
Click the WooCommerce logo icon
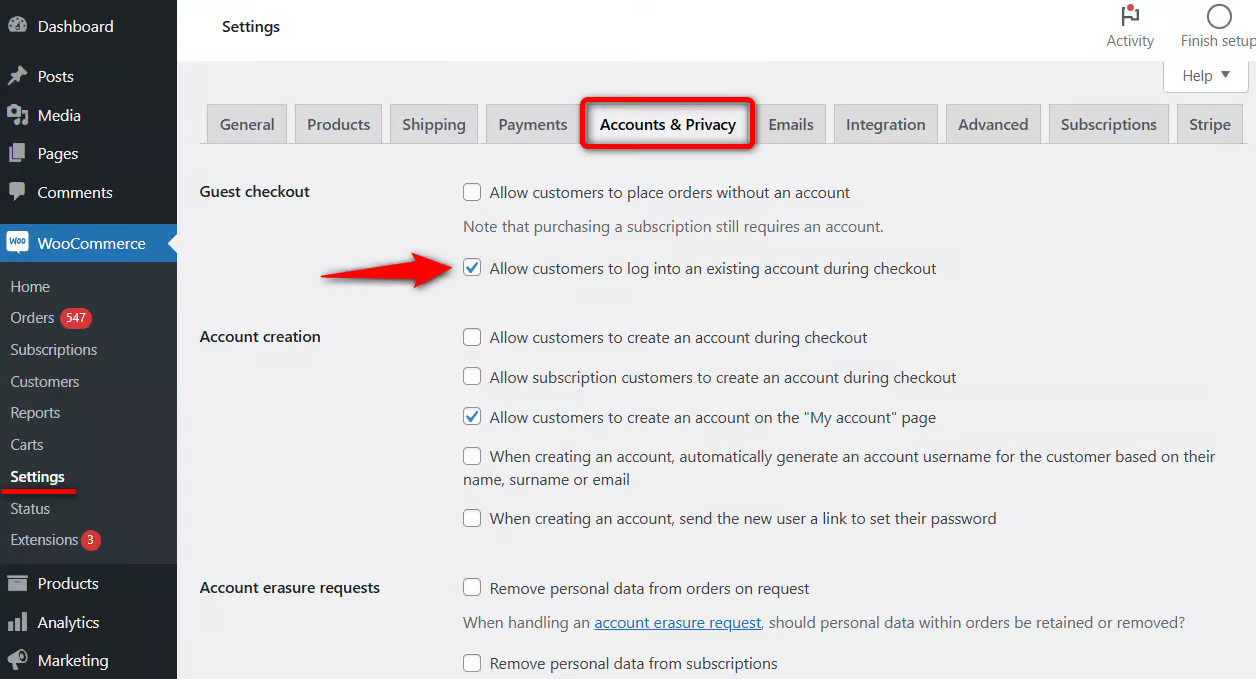point(17,243)
